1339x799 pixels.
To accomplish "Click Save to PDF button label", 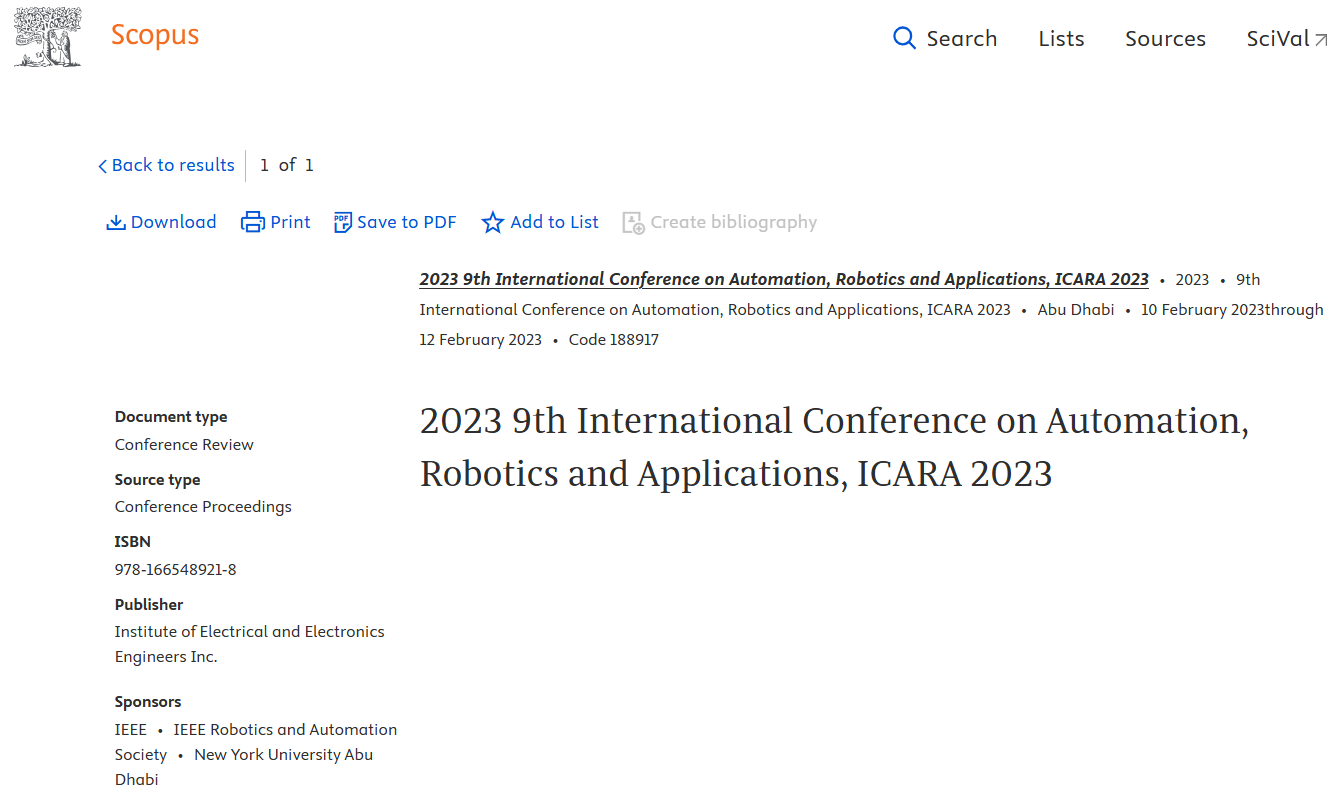I will (406, 222).
